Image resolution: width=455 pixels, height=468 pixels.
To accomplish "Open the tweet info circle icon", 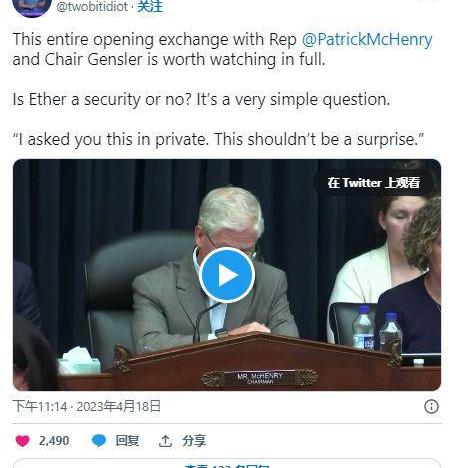I will click(431, 407).
